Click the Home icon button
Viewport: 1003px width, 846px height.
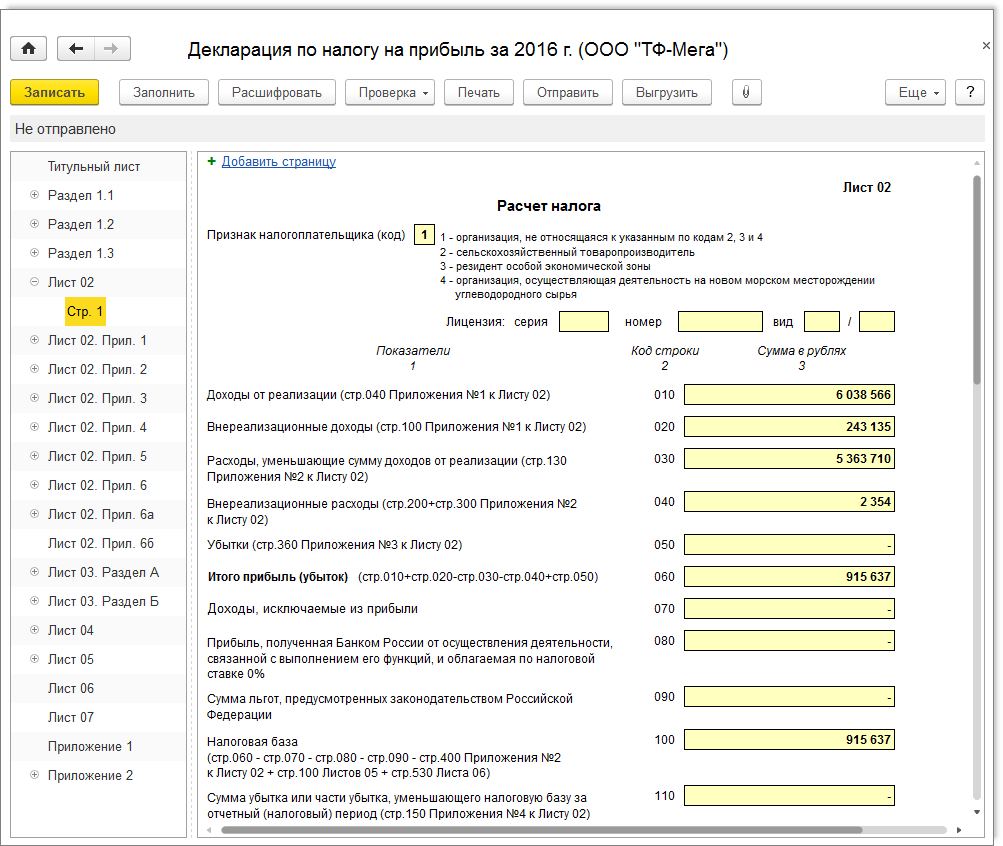click(28, 49)
